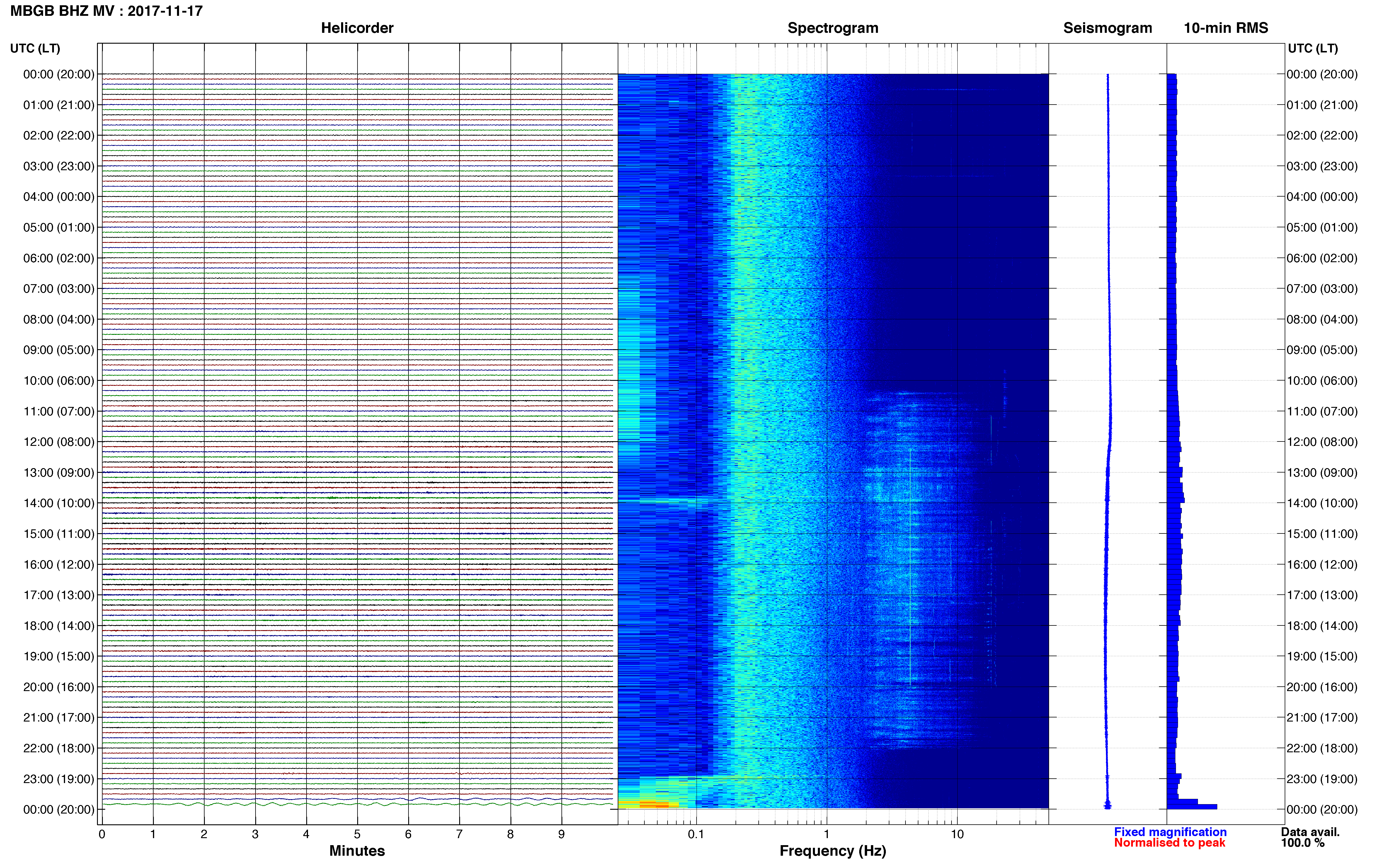
Task: Click '08:00 (04:00)' label left of Helicorder
Action: 59,319
